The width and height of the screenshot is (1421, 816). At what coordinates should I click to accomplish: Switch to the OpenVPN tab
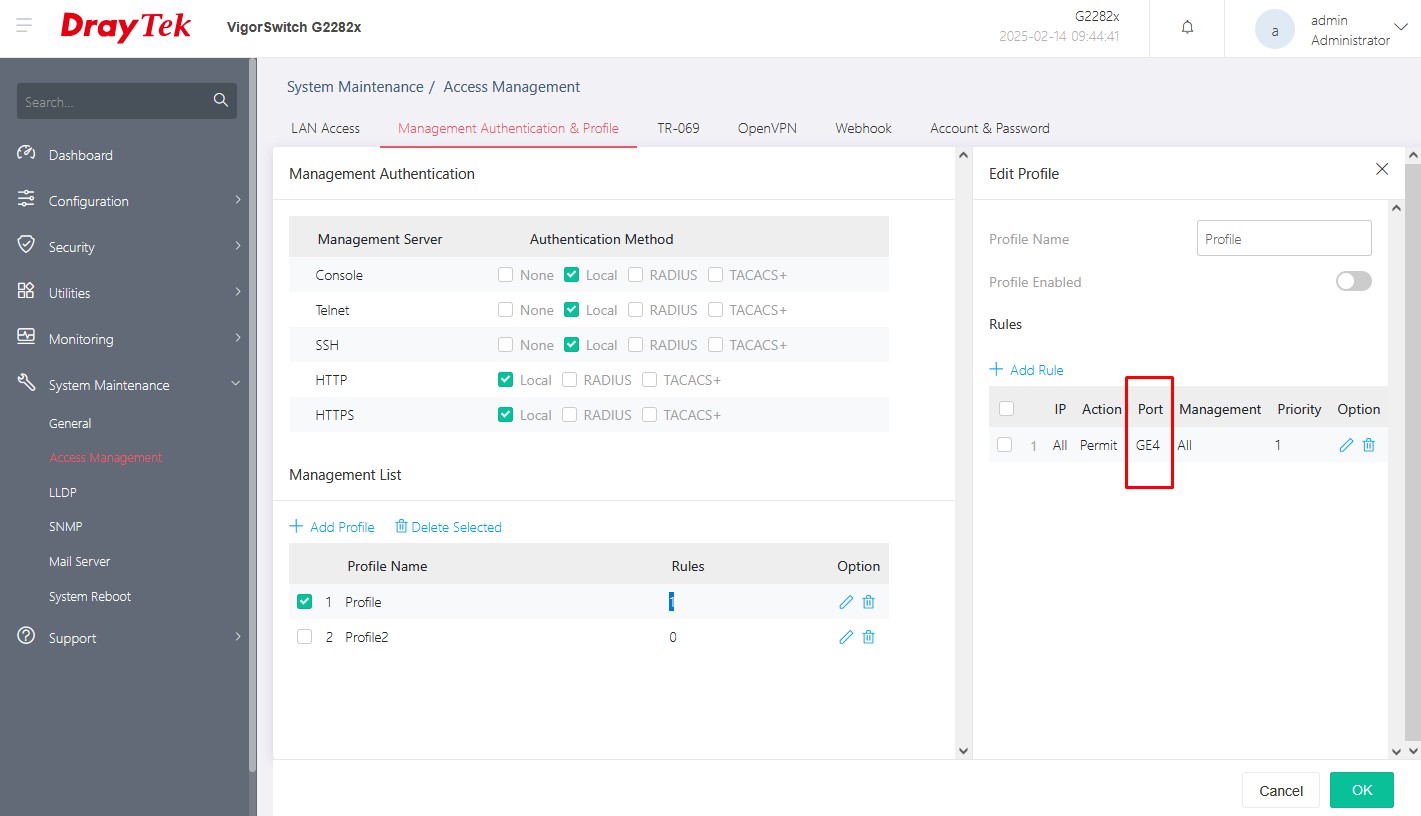pyautogui.click(x=767, y=128)
